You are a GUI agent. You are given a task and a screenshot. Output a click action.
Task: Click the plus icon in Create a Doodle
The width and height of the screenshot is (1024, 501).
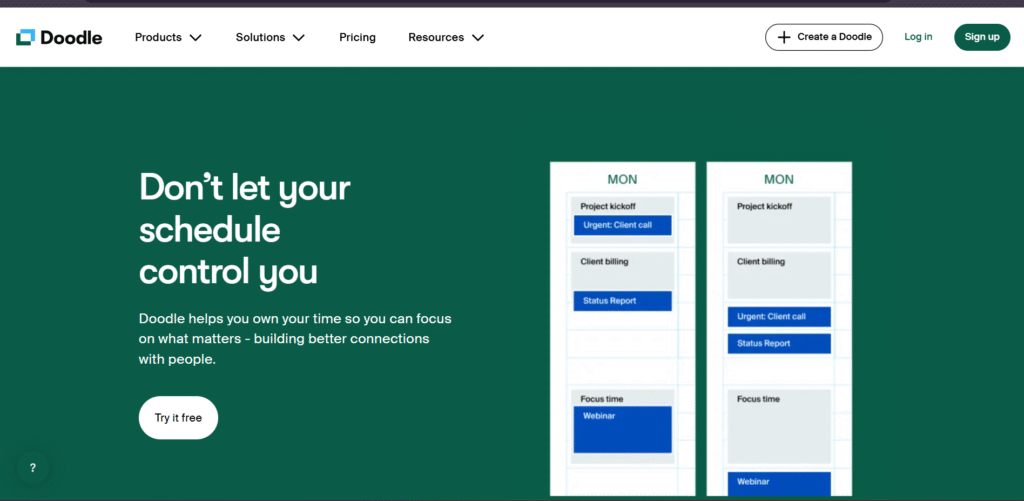pos(784,37)
